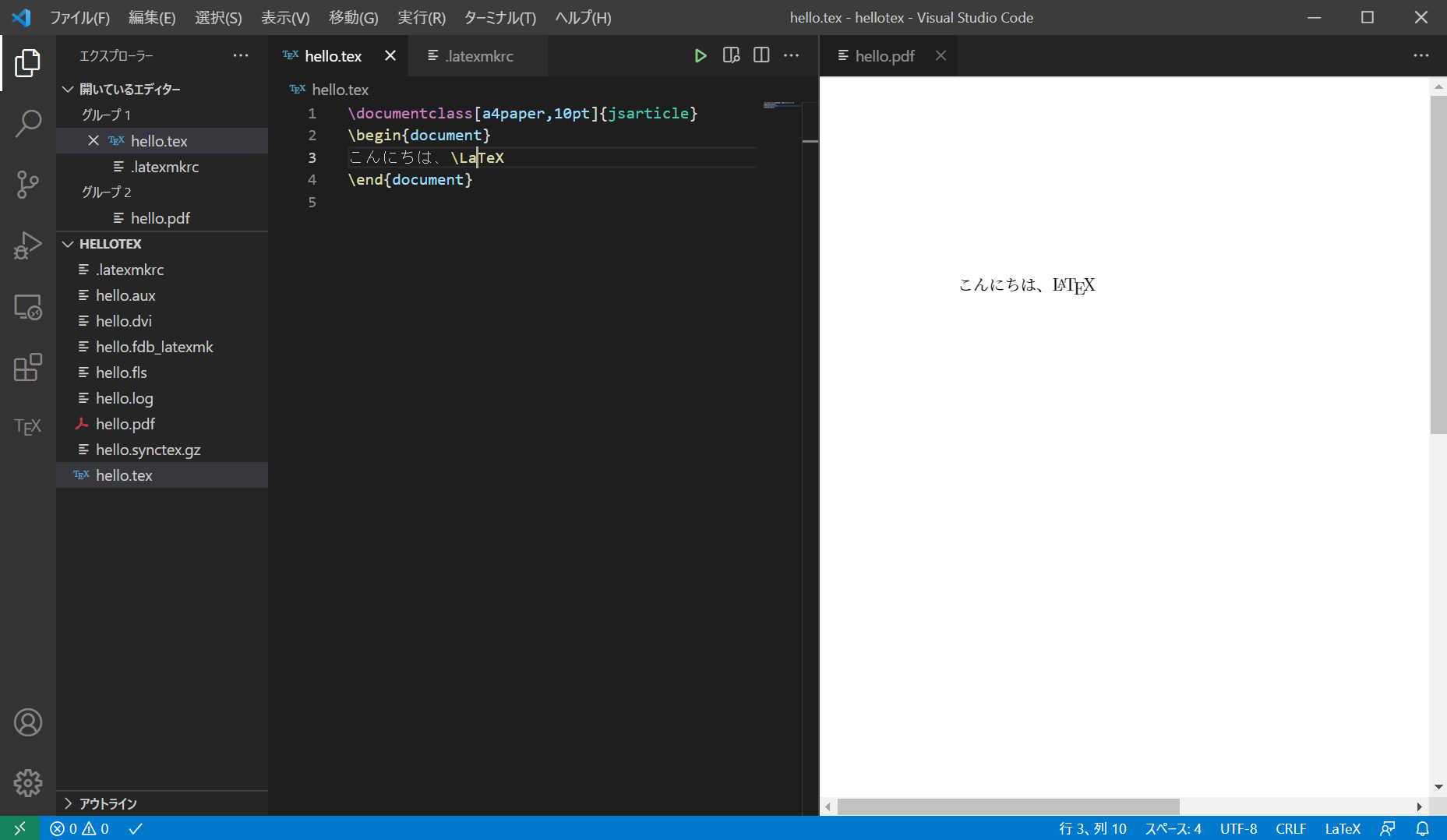Click the LaTeX language mode indicator
Screen dimensions: 1447x840
coord(1343,828)
